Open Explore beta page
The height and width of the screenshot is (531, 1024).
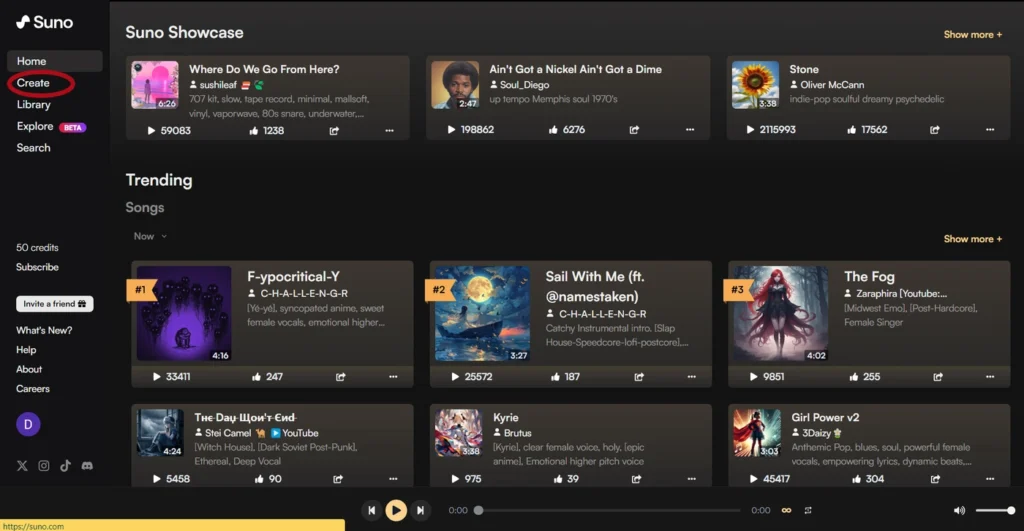[x=51, y=127]
